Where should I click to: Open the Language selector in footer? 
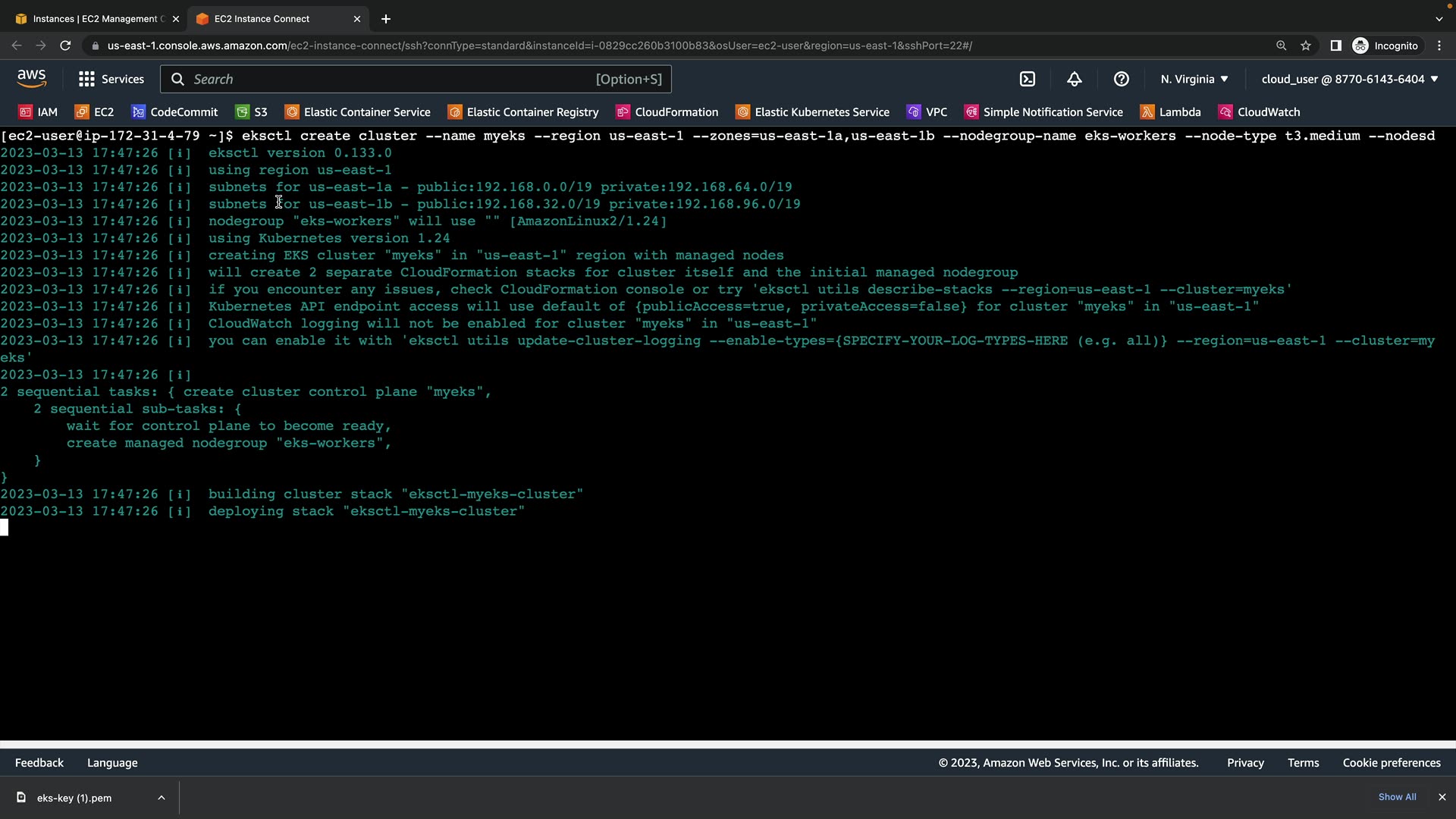point(112,763)
